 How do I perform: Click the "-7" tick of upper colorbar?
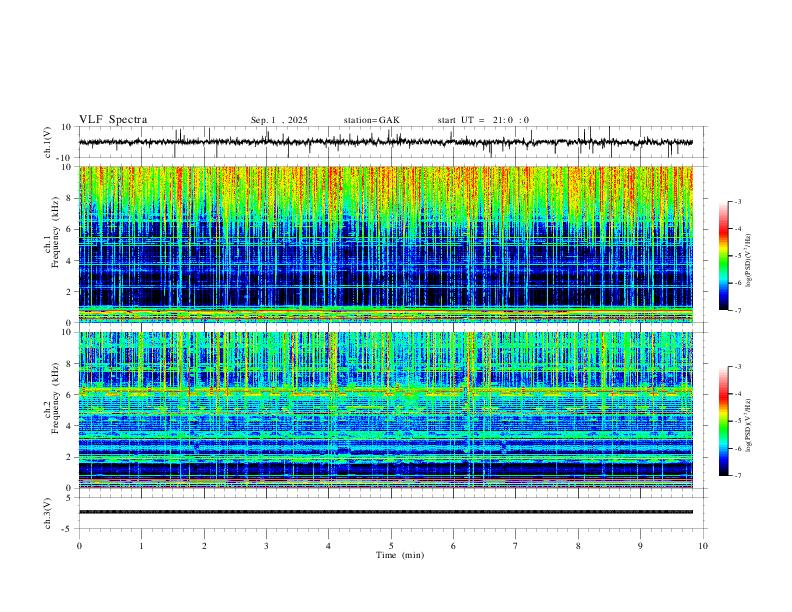pos(738,311)
